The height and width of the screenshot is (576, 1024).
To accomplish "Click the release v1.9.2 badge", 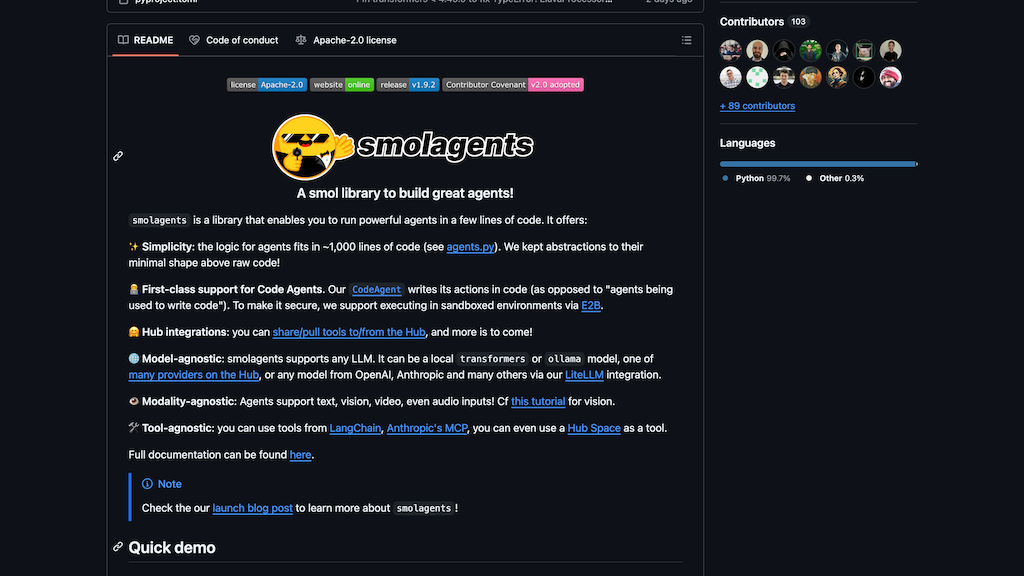I will coord(408,85).
